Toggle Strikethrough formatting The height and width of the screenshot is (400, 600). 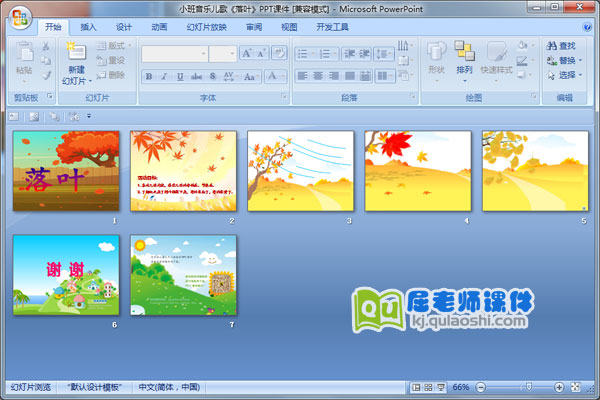[196, 76]
